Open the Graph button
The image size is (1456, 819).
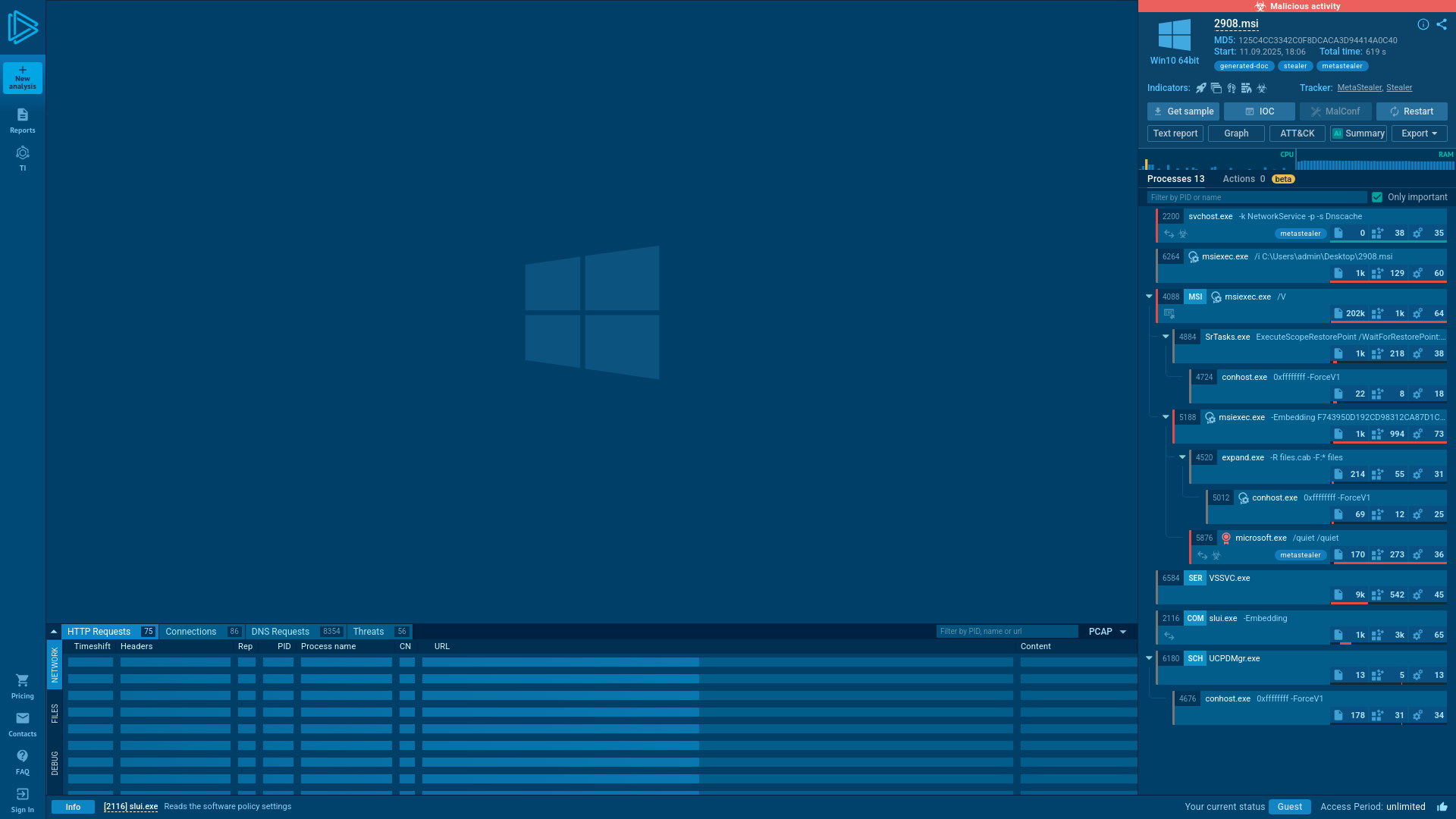(x=1236, y=133)
